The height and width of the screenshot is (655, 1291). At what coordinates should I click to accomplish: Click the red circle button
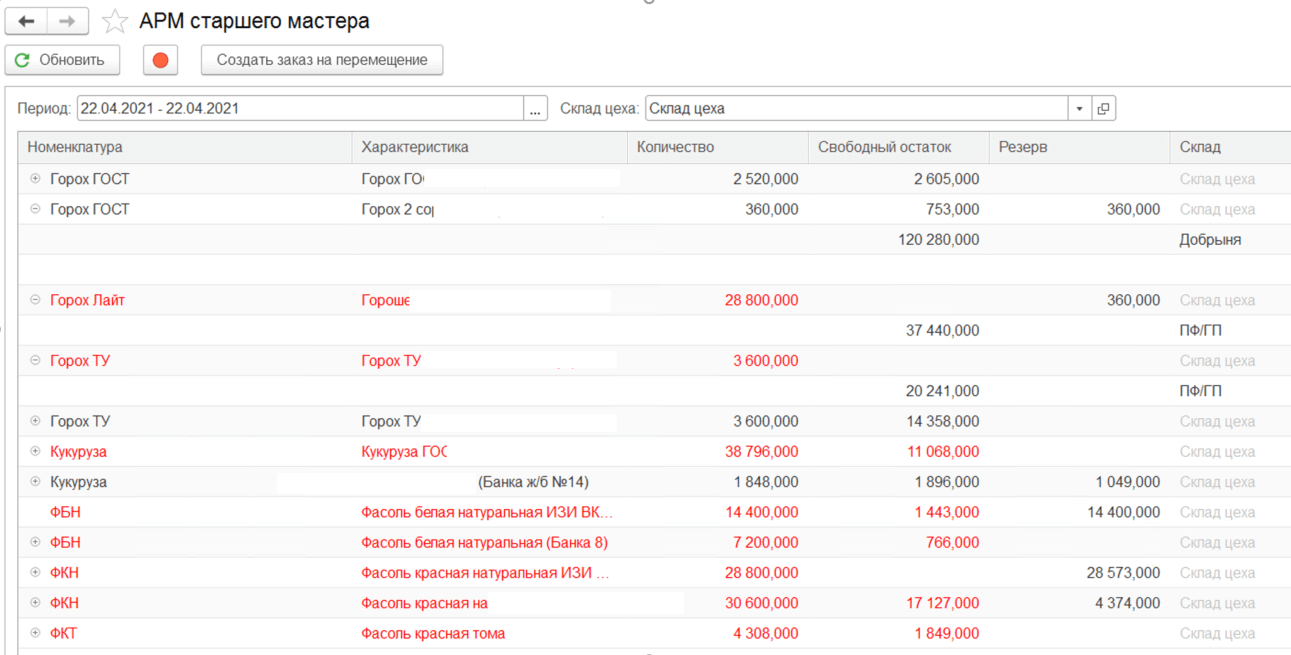(160, 60)
